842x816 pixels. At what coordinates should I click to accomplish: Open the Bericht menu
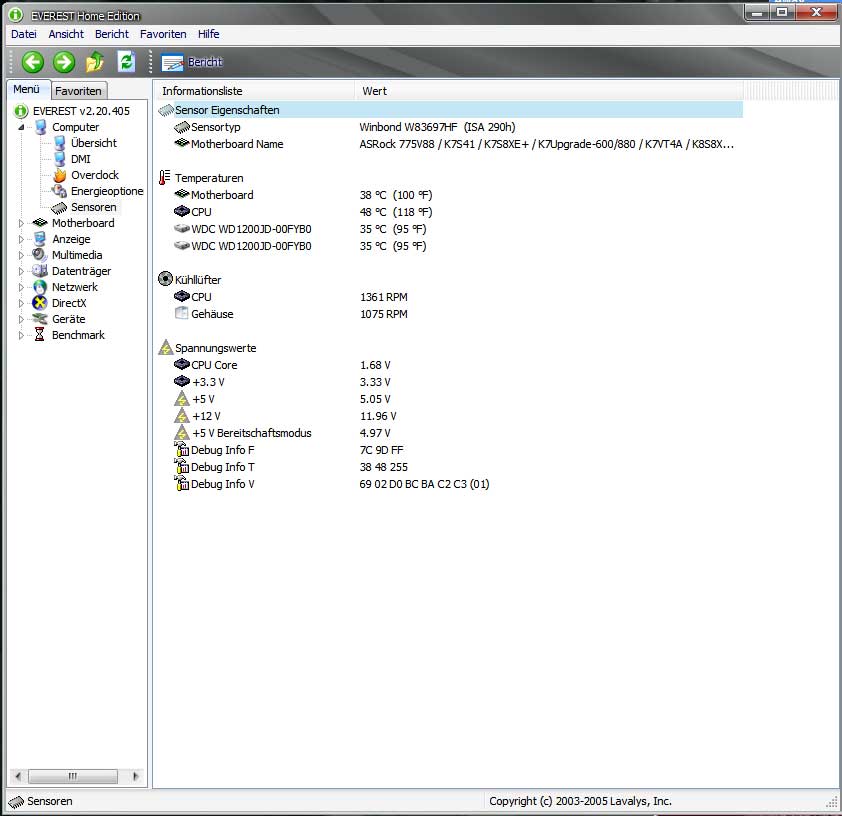112,34
